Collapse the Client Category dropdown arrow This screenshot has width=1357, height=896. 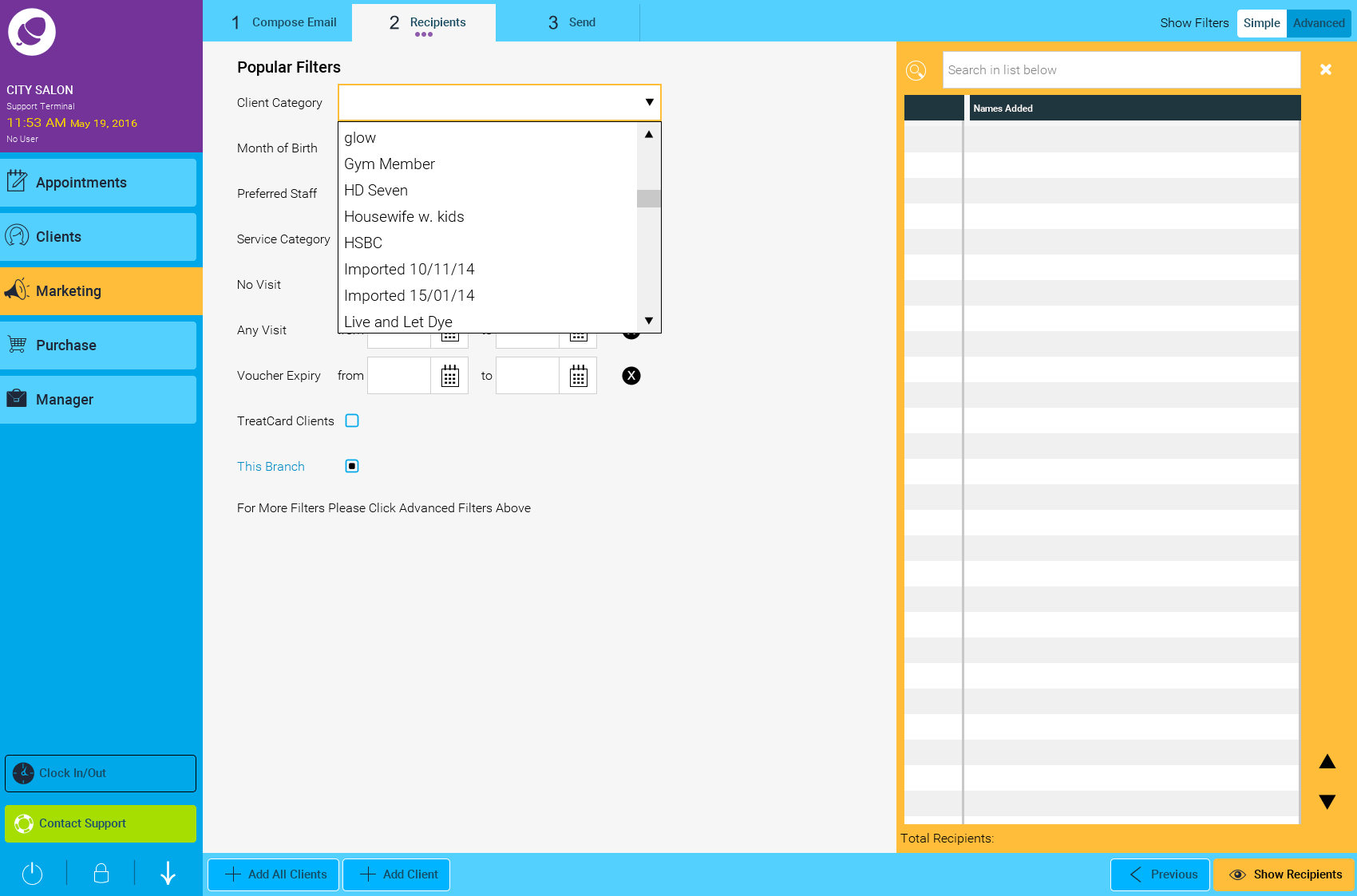coord(649,102)
